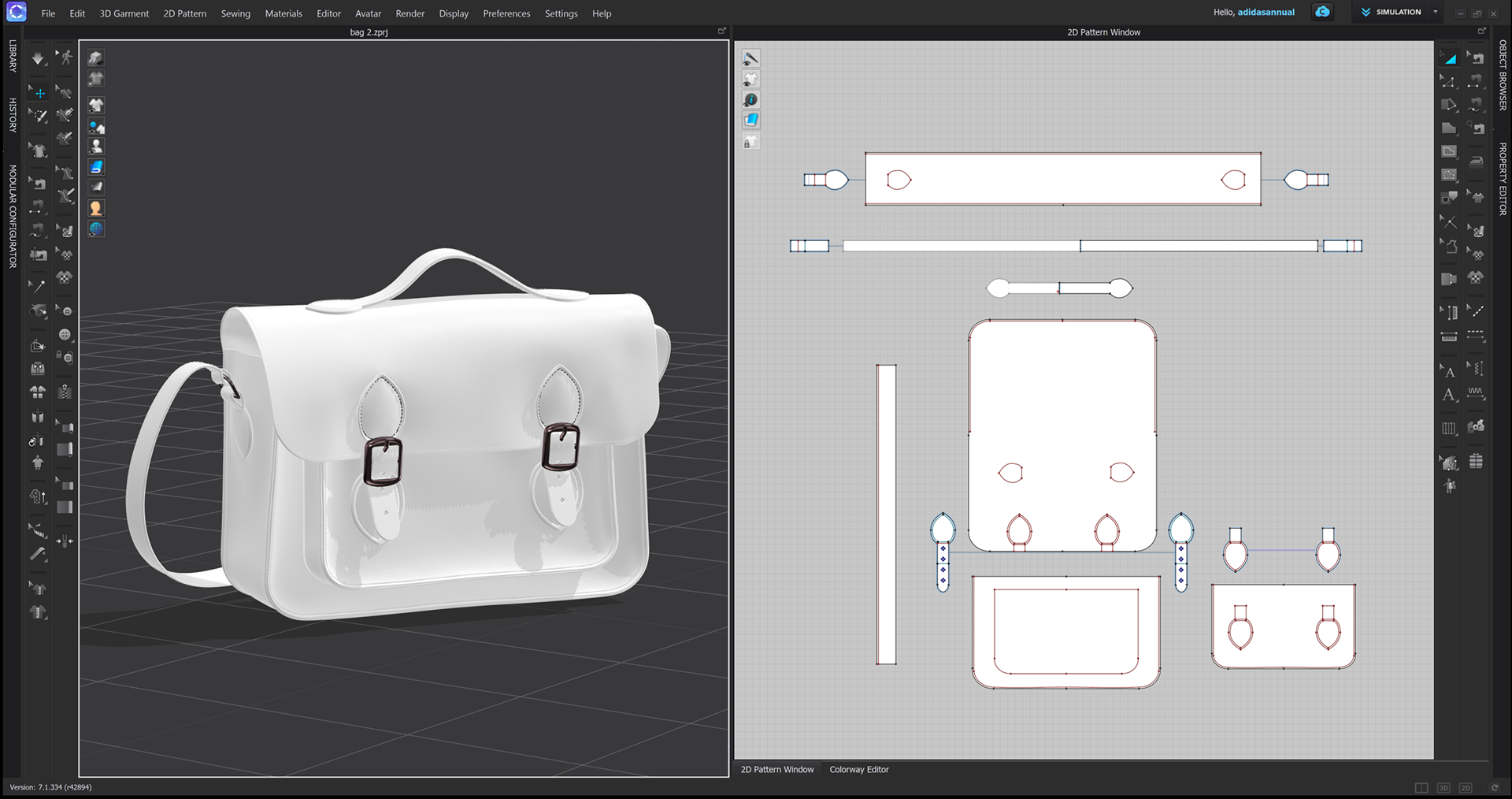Image resolution: width=1512 pixels, height=799 pixels.
Task: Pop out the bag 2.zprj 3D window
Action: [722, 31]
